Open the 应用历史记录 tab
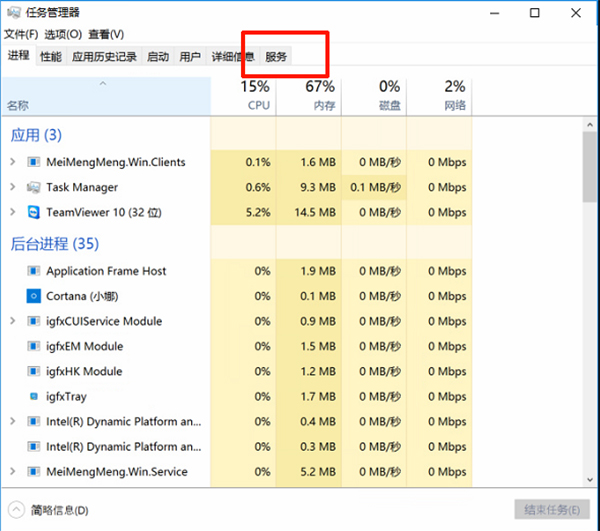Image resolution: width=600 pixels, height=531 pixels. [x=104, y=57]
